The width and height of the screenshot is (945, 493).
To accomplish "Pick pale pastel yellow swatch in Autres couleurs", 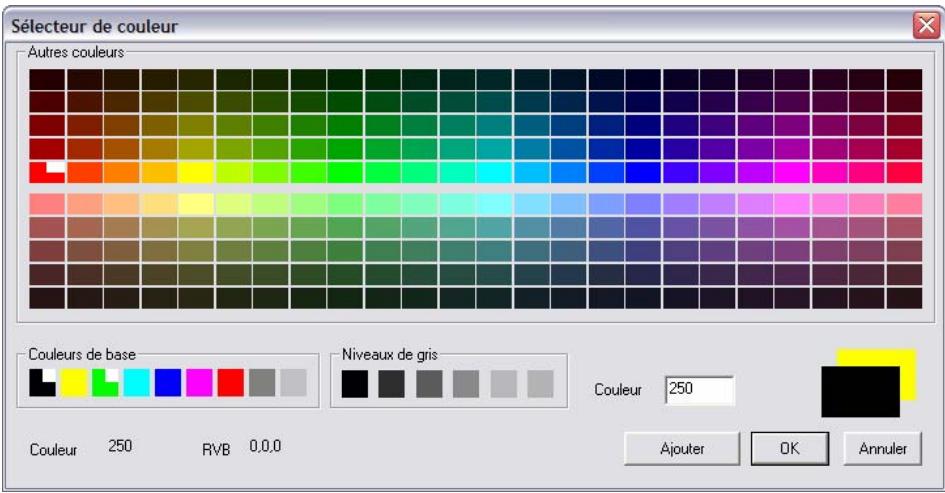I will 196,204.
